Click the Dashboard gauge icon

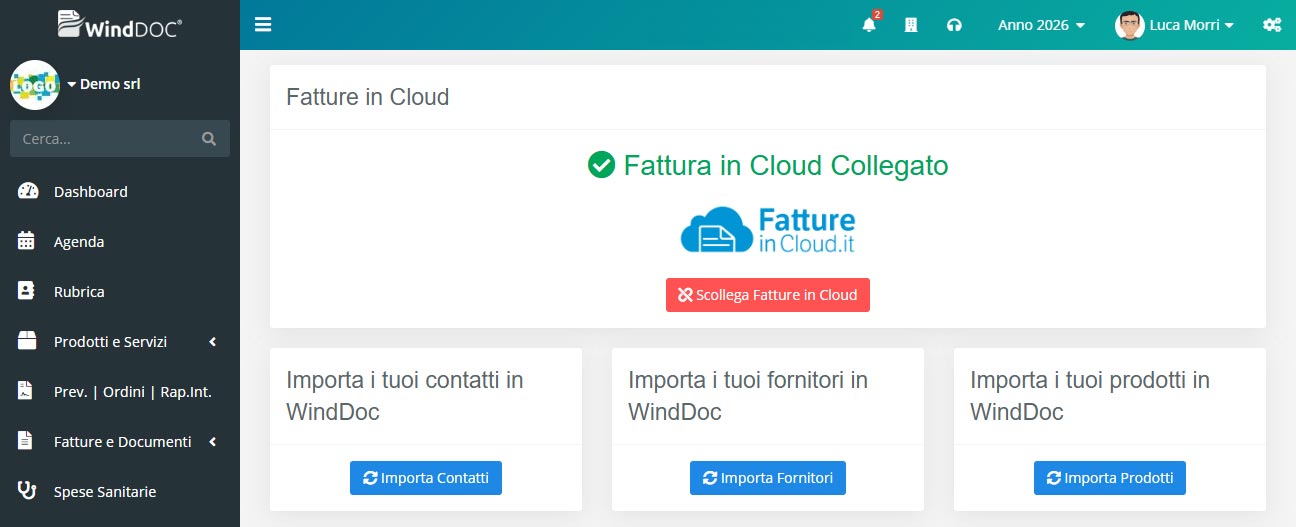(x=28, y=192)
